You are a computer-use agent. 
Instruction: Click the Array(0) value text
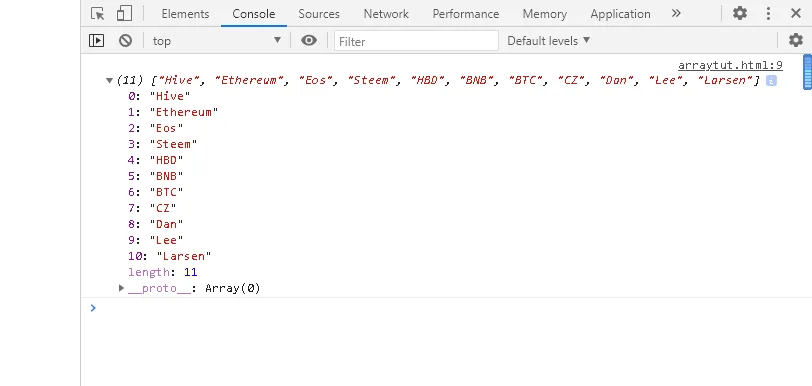[233, 289]
